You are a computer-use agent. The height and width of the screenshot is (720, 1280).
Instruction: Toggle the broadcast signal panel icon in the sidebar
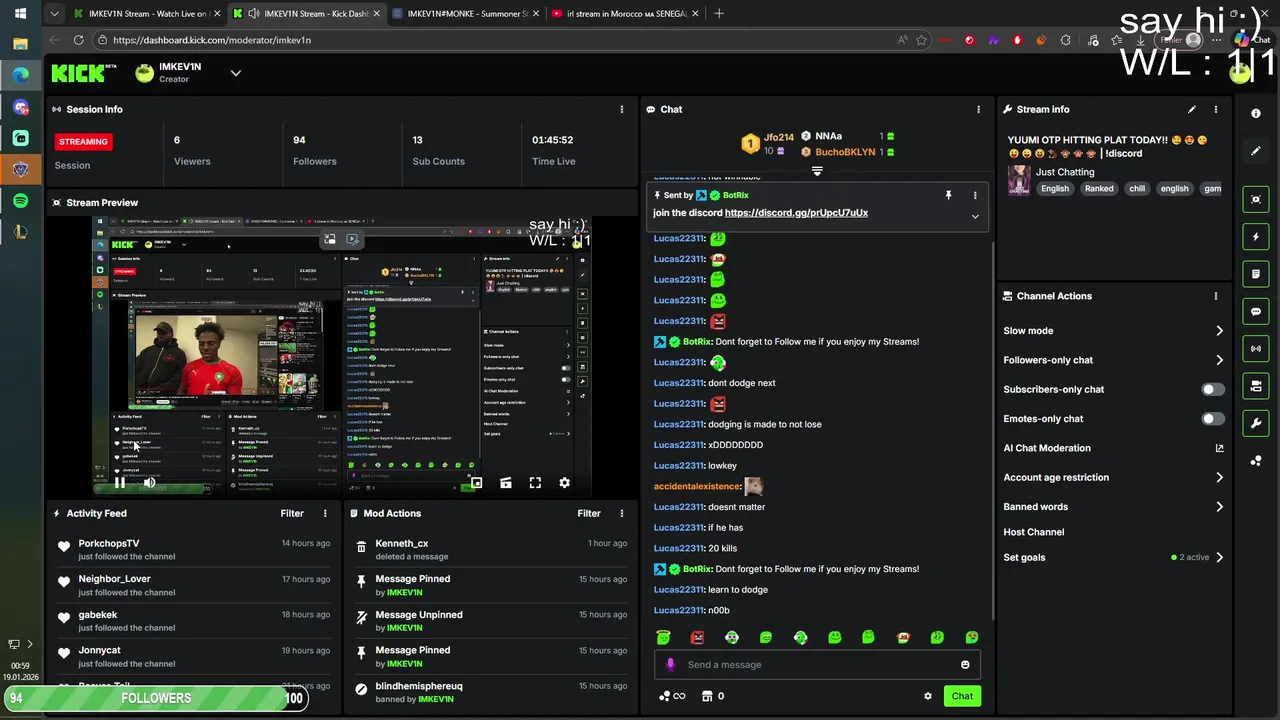(1256, 349)
